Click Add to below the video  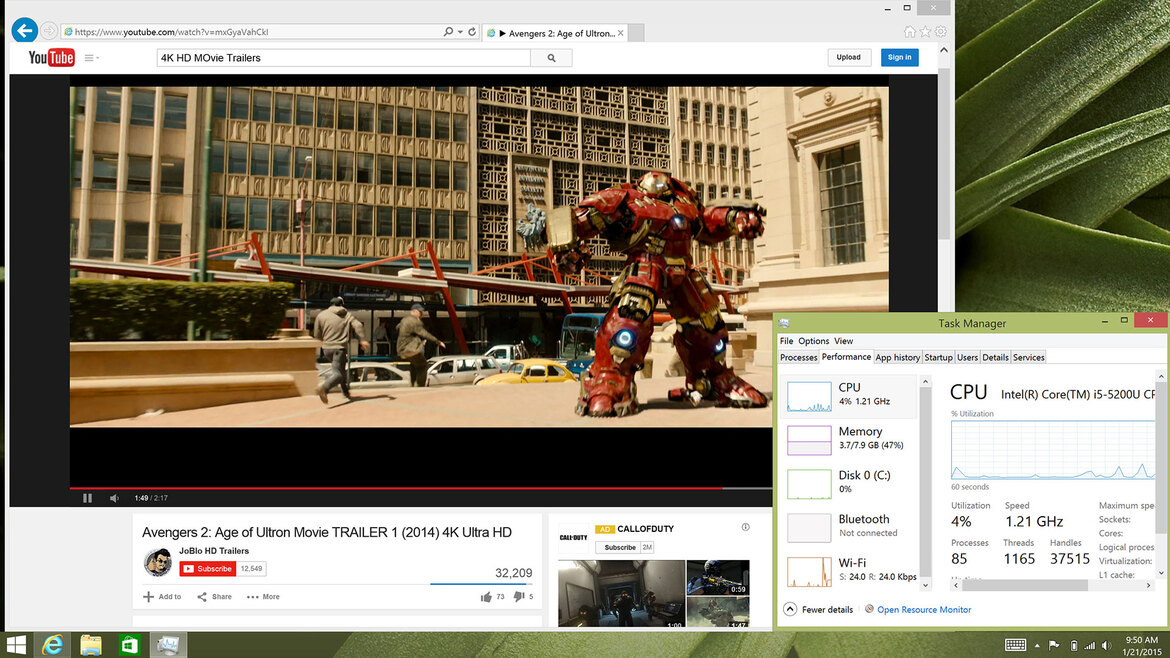[162, 597]
